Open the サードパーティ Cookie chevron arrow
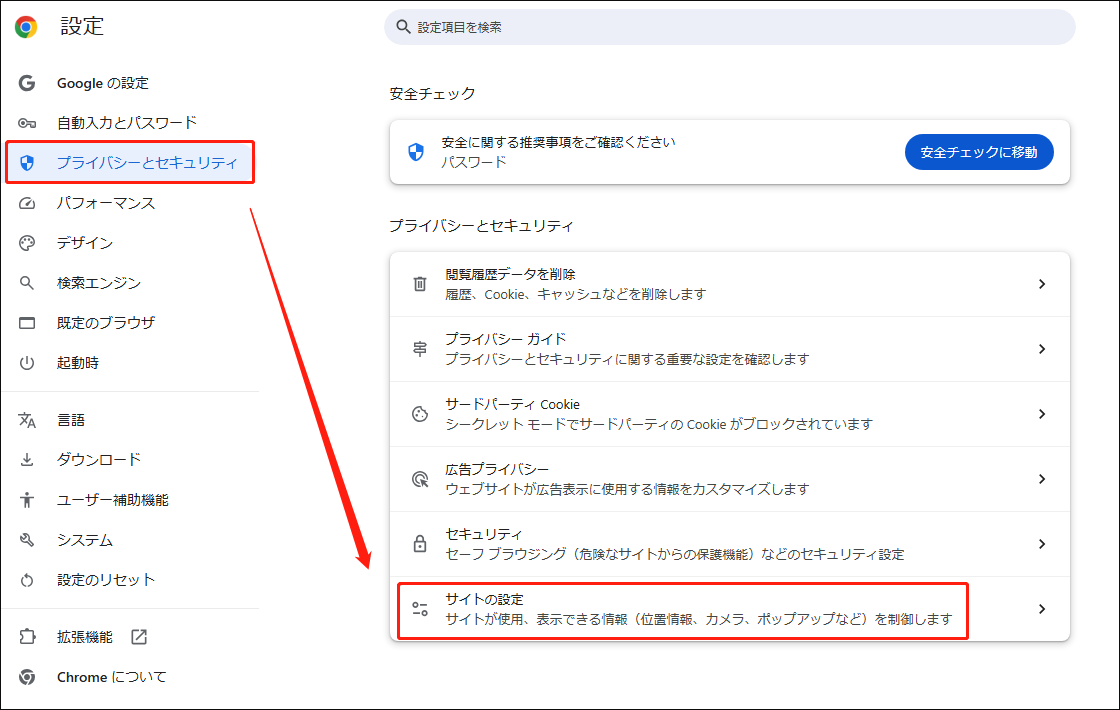Image resolution: width=1120 pixels, height=710 pixels. point(1042,414)
